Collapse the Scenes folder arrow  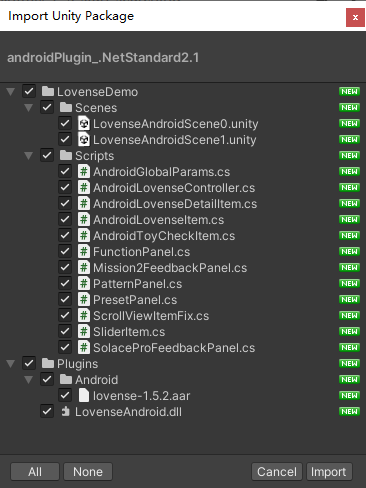point(29,108)
